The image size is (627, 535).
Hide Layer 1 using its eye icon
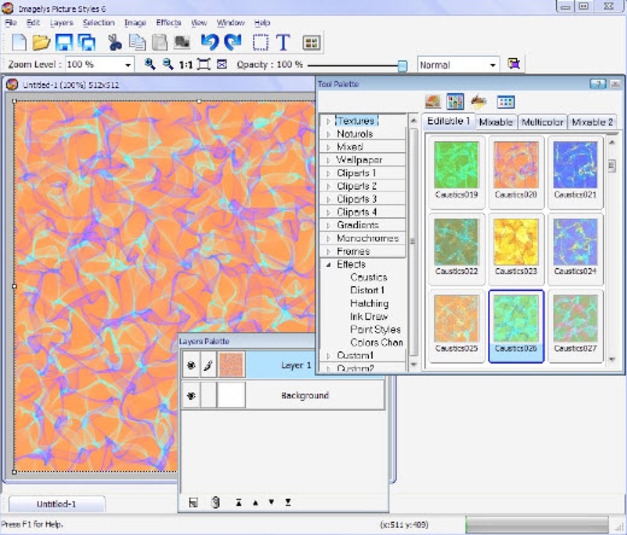(x=191, y=366)
